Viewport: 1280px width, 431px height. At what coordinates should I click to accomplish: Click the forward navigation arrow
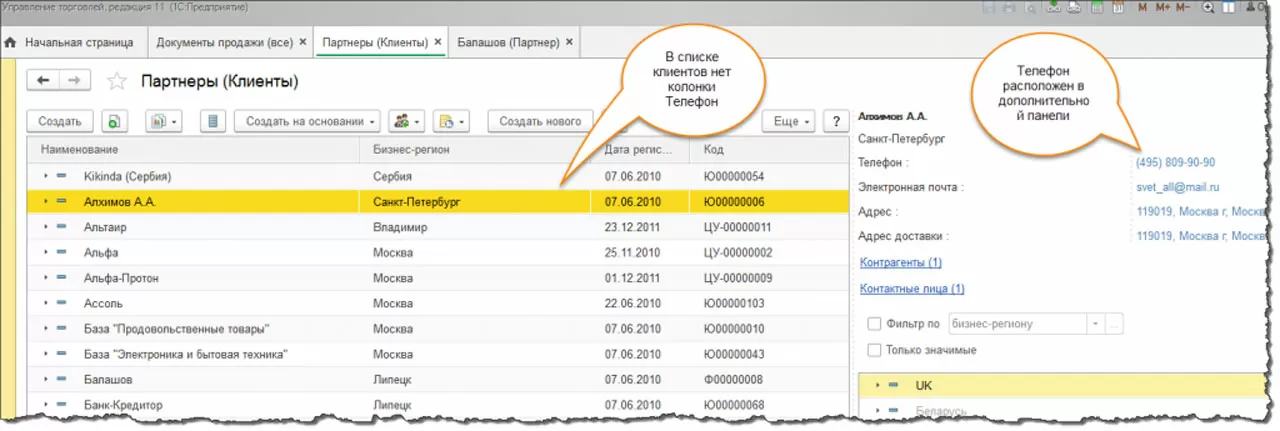coord(74,80)
